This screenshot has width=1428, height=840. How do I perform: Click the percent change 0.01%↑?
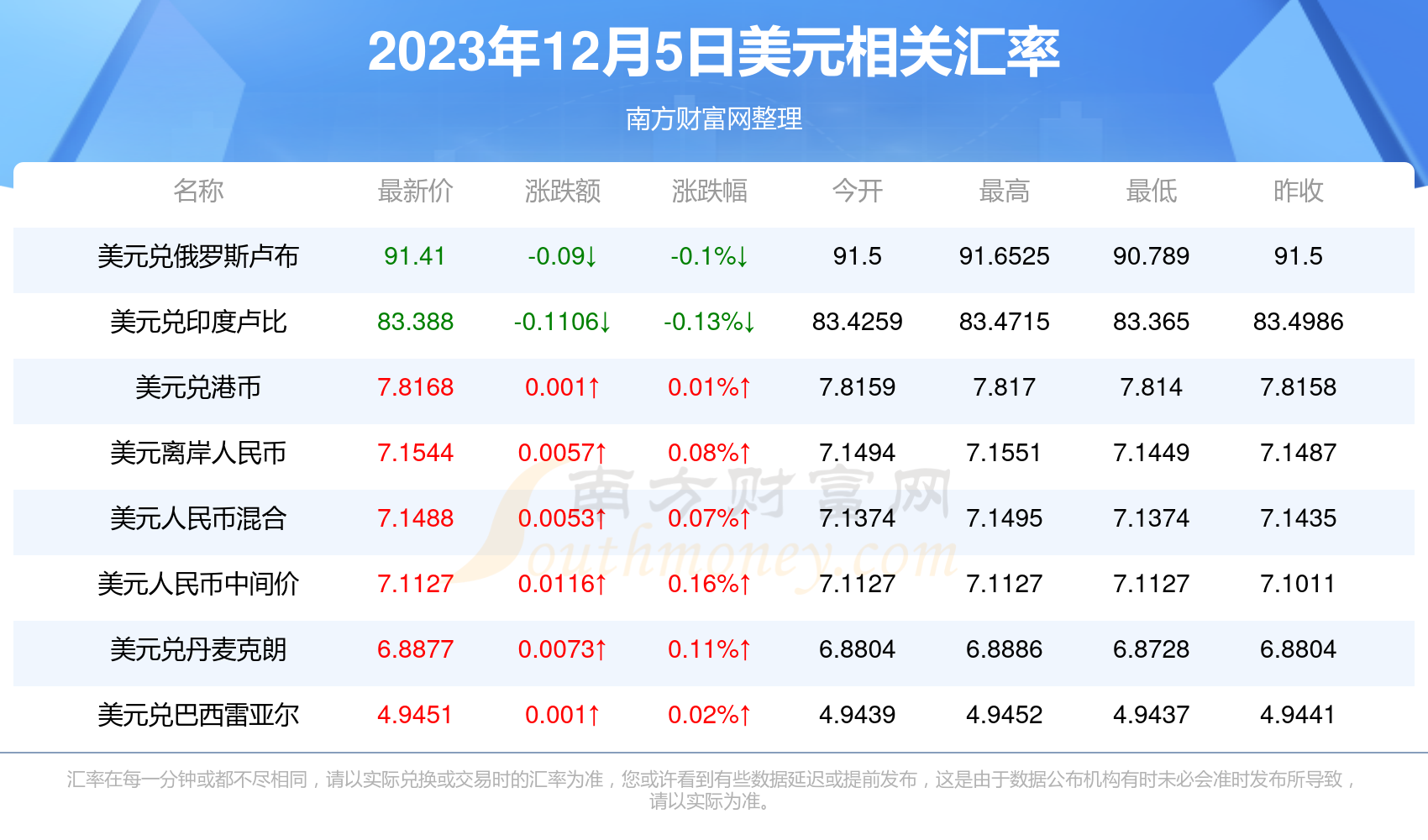[x=710, y=387]
